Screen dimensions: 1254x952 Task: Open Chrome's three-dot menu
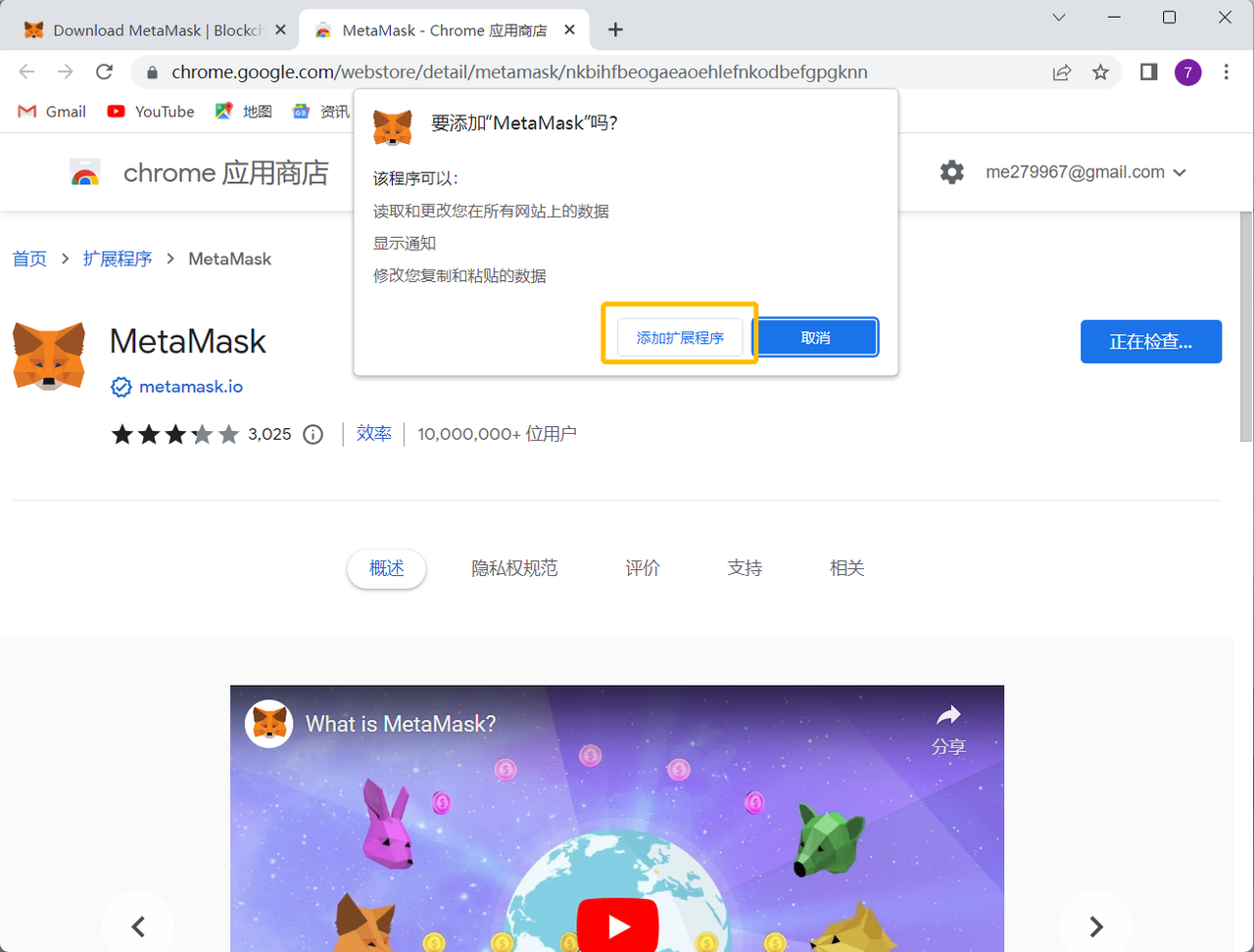click(1227, 72)
